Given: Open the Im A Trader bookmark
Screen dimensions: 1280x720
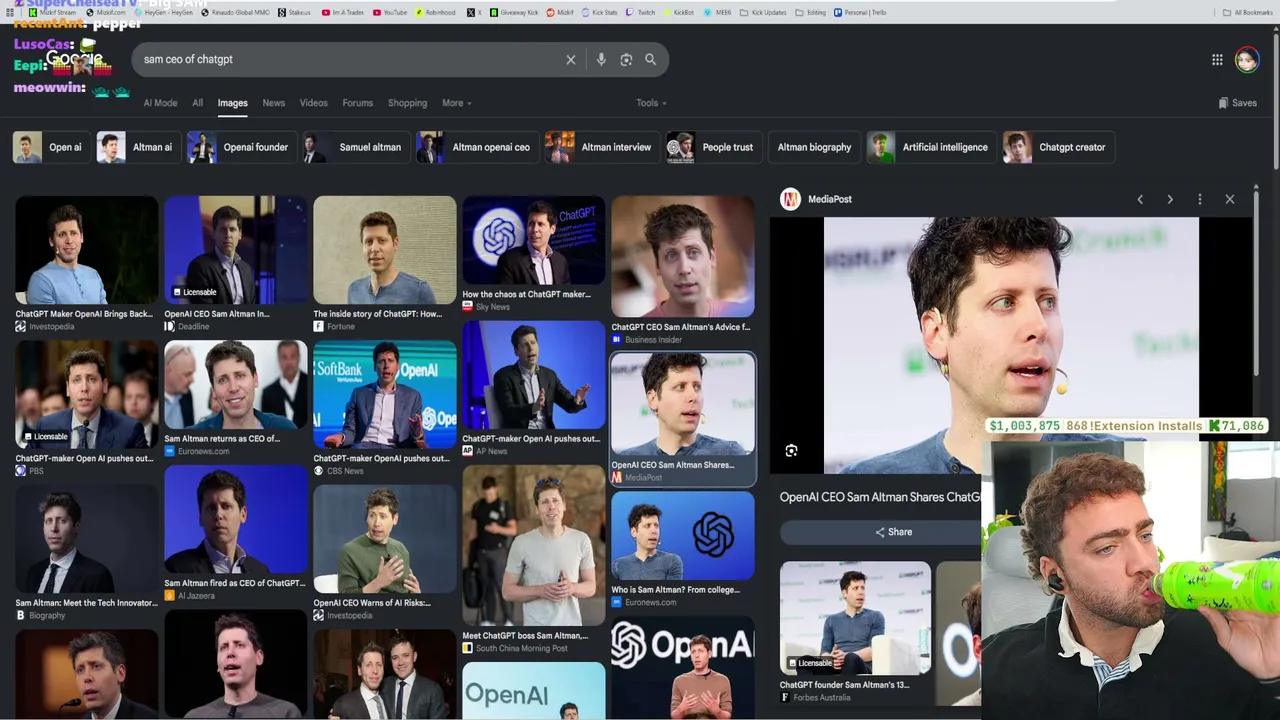Looking at the screenshot, I should 342,13.
